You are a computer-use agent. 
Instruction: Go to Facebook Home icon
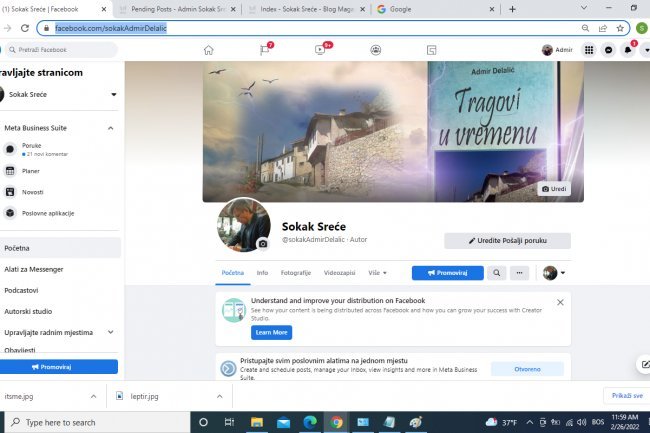[209, 50]
